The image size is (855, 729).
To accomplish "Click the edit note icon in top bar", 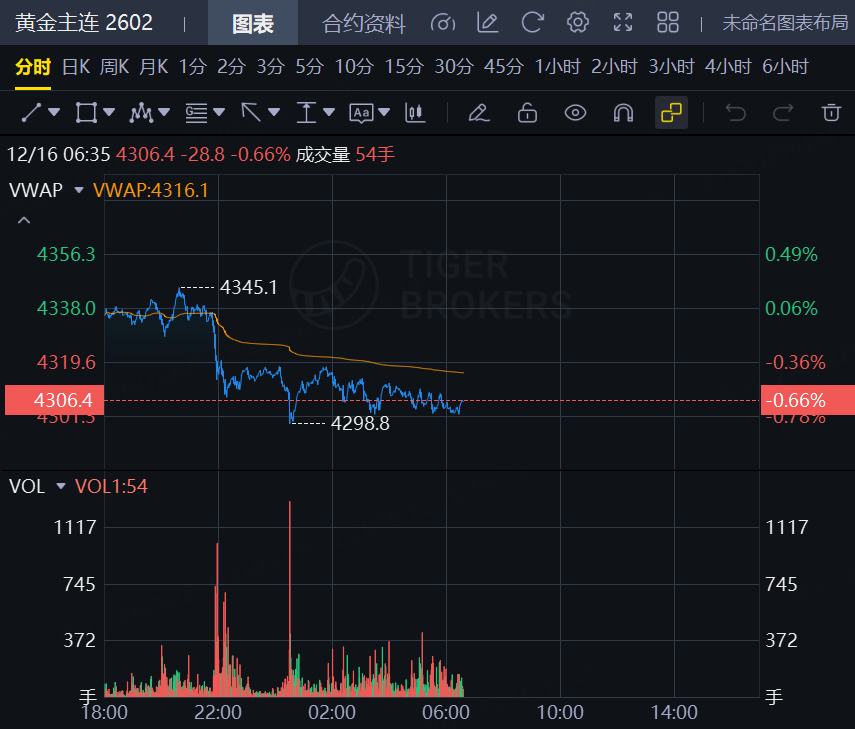I will click(x=487, y=23).
